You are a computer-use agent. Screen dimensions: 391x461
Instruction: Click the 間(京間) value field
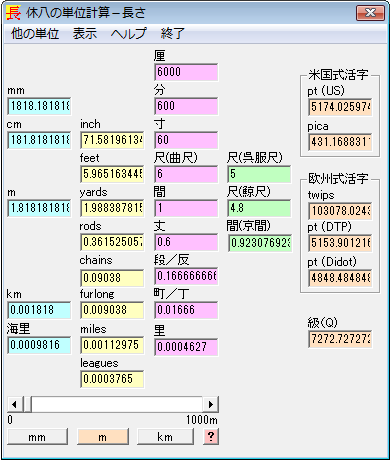coord(260,243)
